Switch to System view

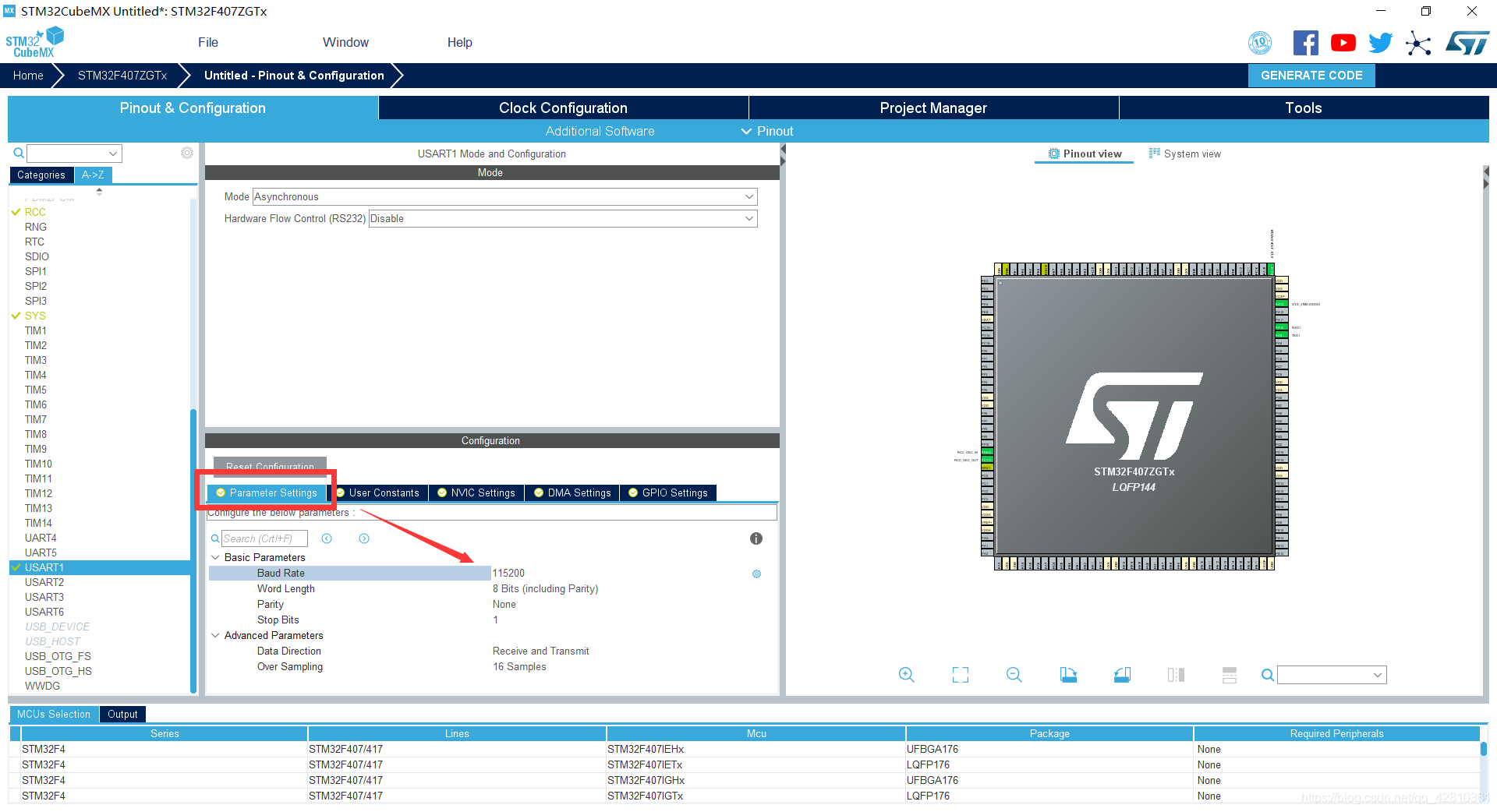[1185, 154]
